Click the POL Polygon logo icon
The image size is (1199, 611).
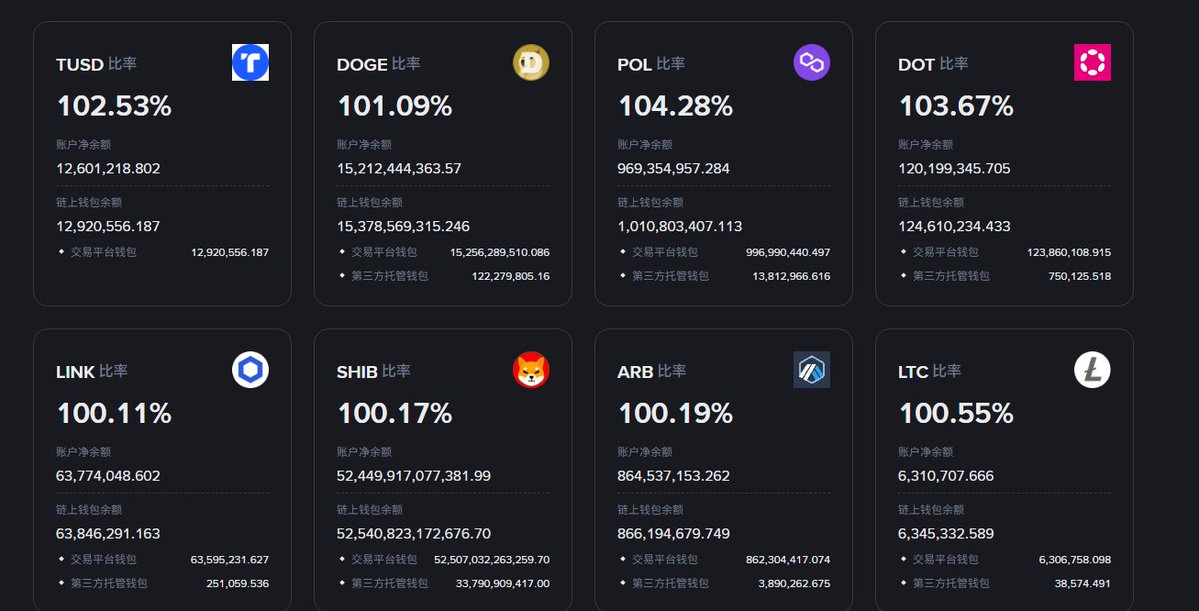pyautogui.click(x=812, y=63)
